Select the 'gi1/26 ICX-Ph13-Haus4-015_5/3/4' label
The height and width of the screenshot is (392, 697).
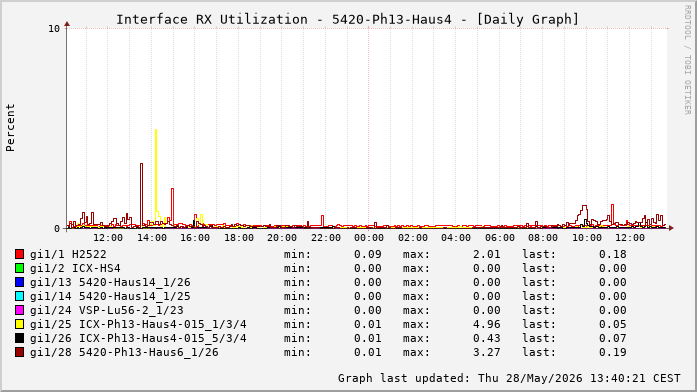coord(138,338)
